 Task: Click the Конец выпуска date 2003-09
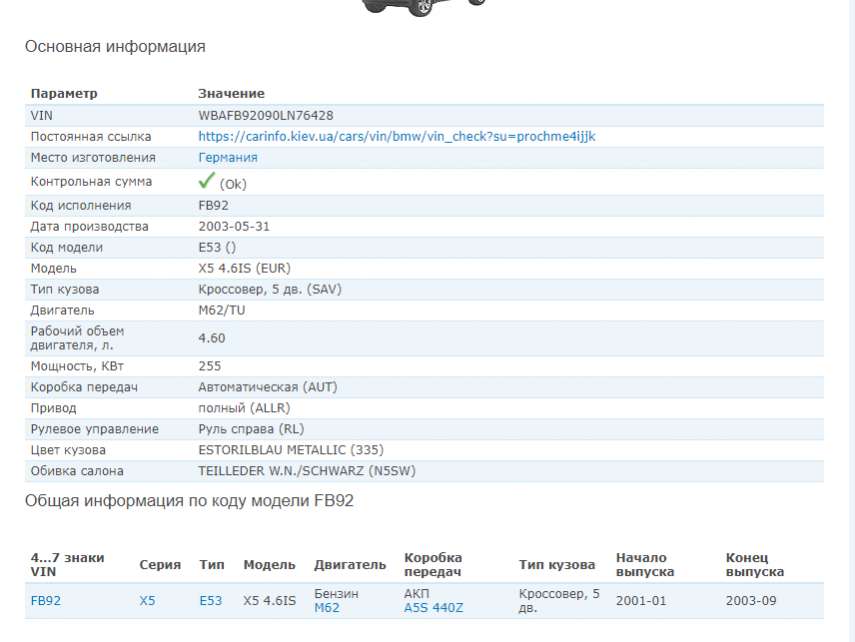point(751,601)
